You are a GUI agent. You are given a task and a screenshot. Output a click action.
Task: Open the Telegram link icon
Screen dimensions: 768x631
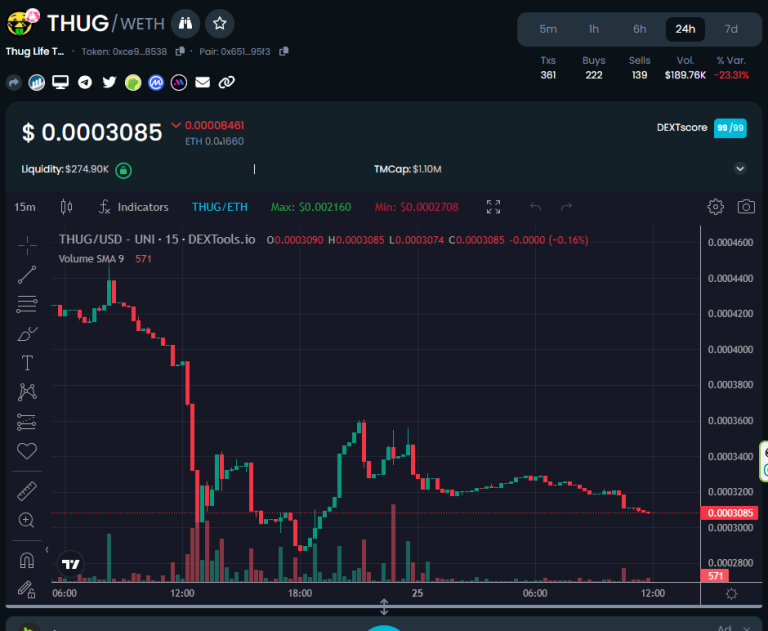pyautogui.click(x=85, y=82)
